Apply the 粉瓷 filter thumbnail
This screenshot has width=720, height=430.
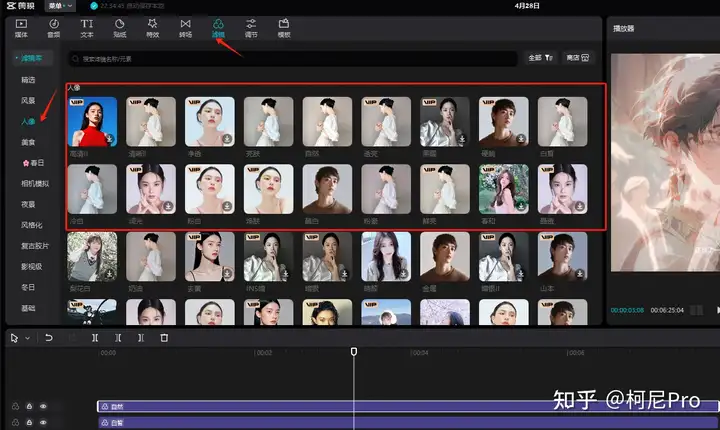(386, 189)
